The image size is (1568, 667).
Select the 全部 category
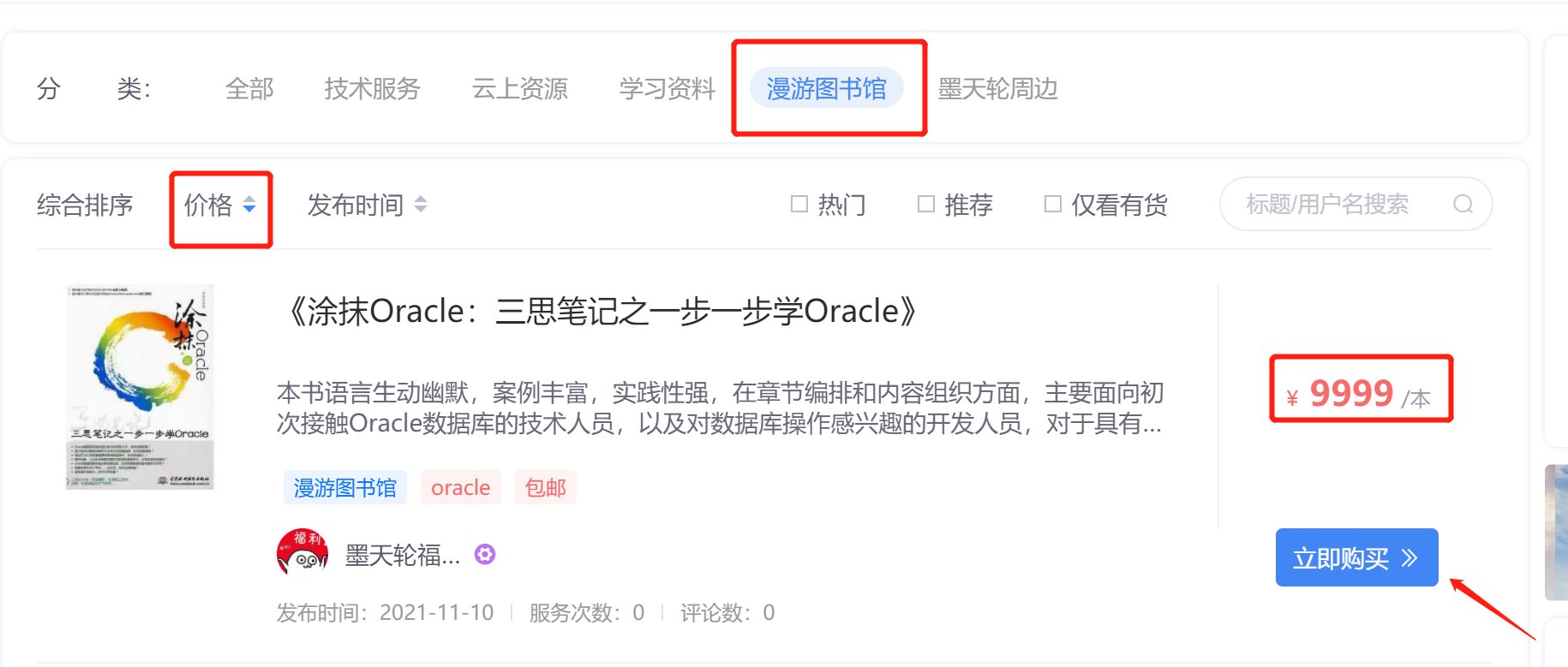(x=249, y=88)
